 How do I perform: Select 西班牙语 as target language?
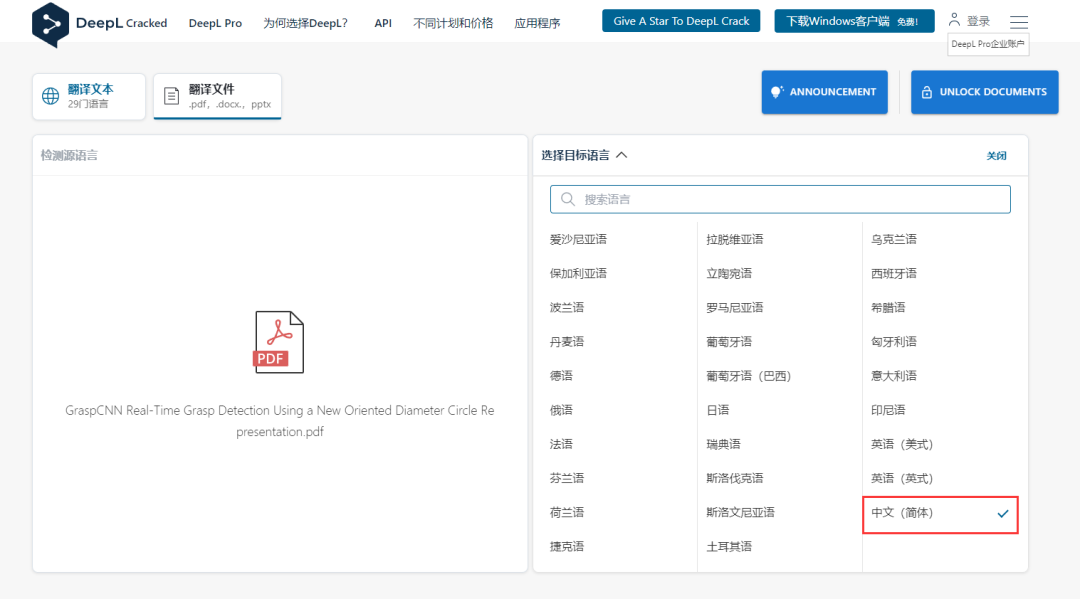[893, 273]
